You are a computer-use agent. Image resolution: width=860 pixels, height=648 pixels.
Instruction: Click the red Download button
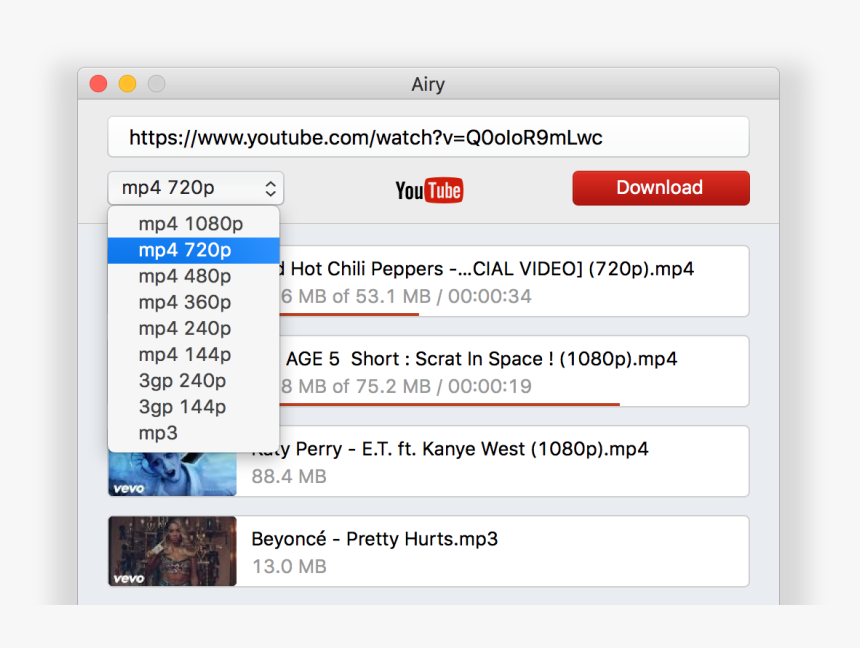tap(661, 188)
